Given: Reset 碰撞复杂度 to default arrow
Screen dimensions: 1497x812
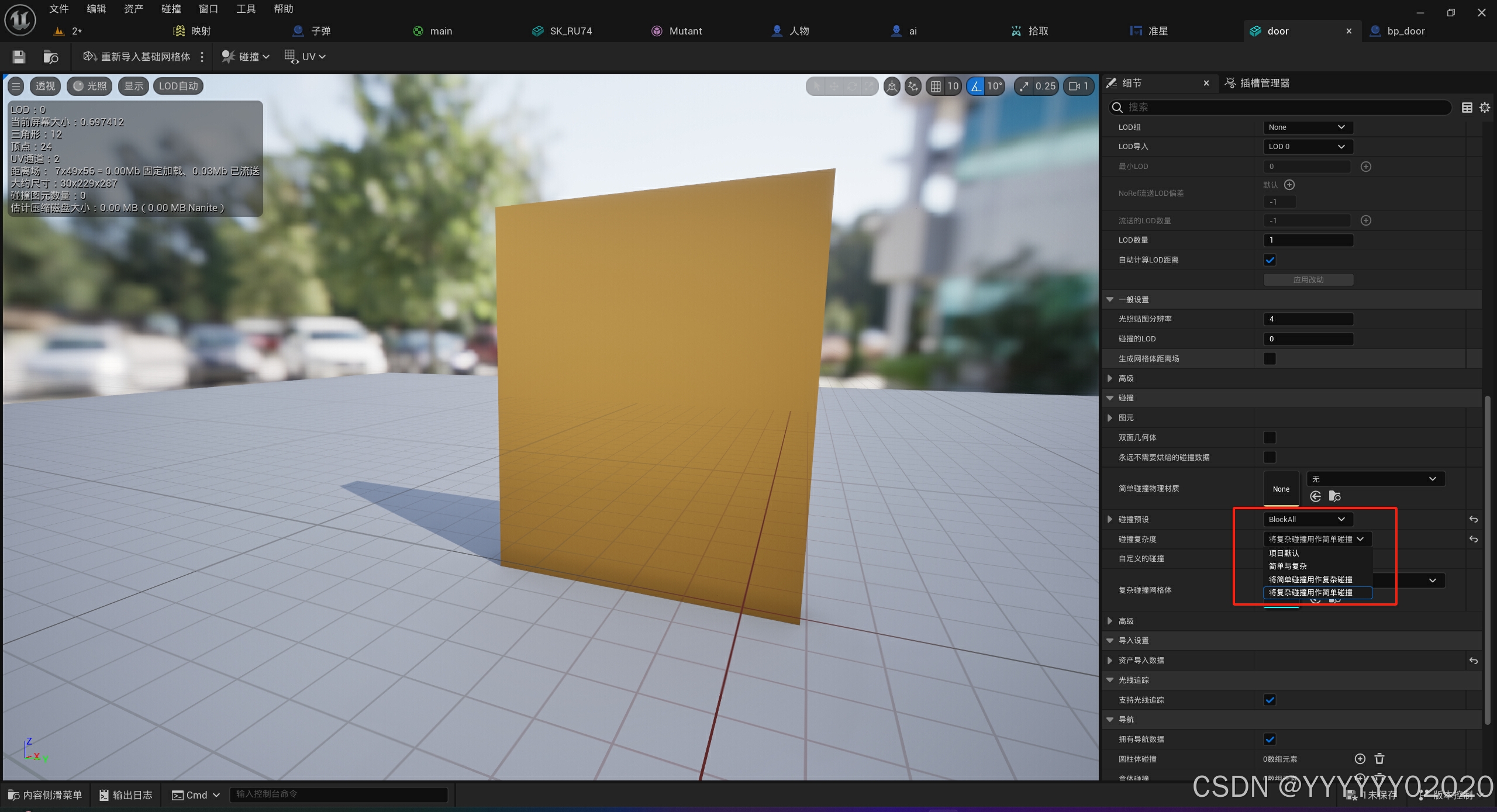Looking at the screenshot, I should [1473, 539].
